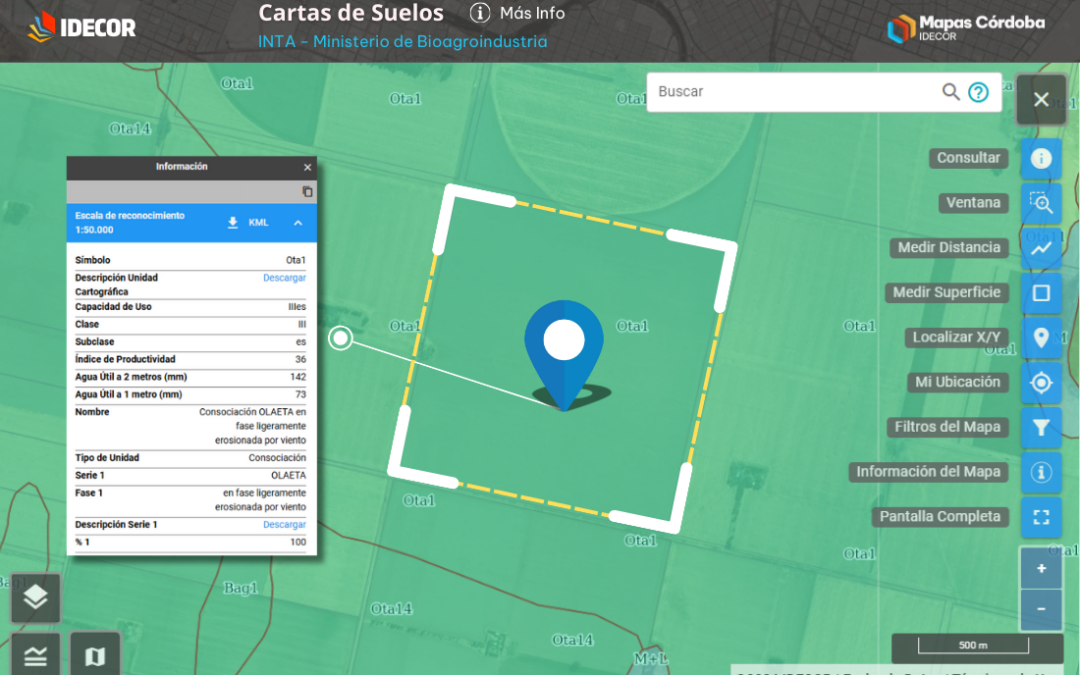This screenshot has height=675, width=1080.
Task: Select the Ventana zoom-window tool icon
Action: tap(1041, 203)
